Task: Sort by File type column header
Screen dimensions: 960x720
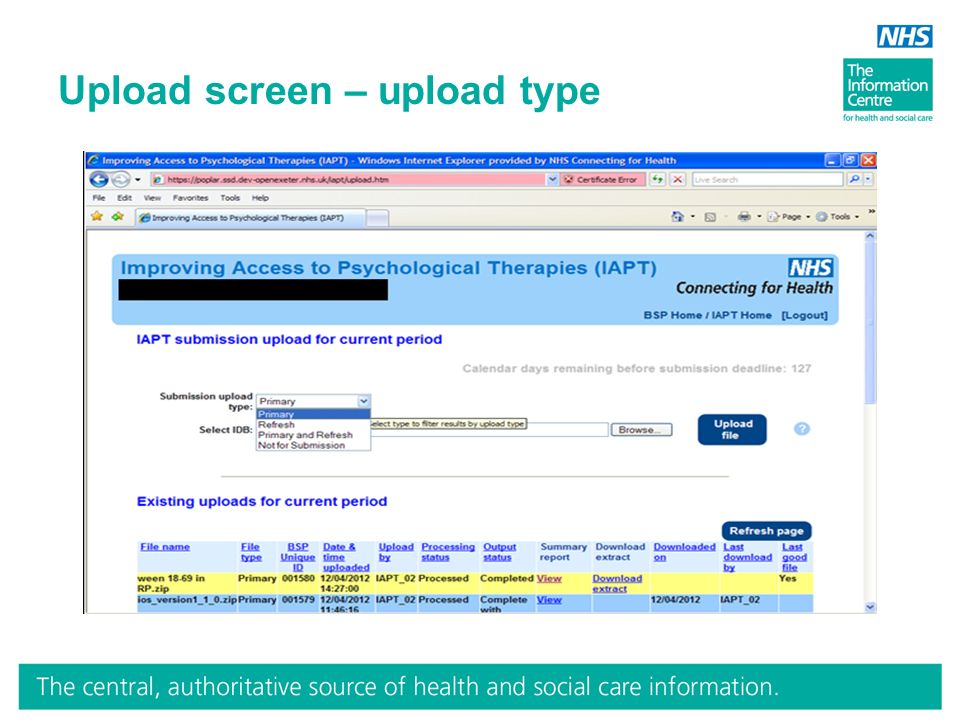Action: click(250, 552)
